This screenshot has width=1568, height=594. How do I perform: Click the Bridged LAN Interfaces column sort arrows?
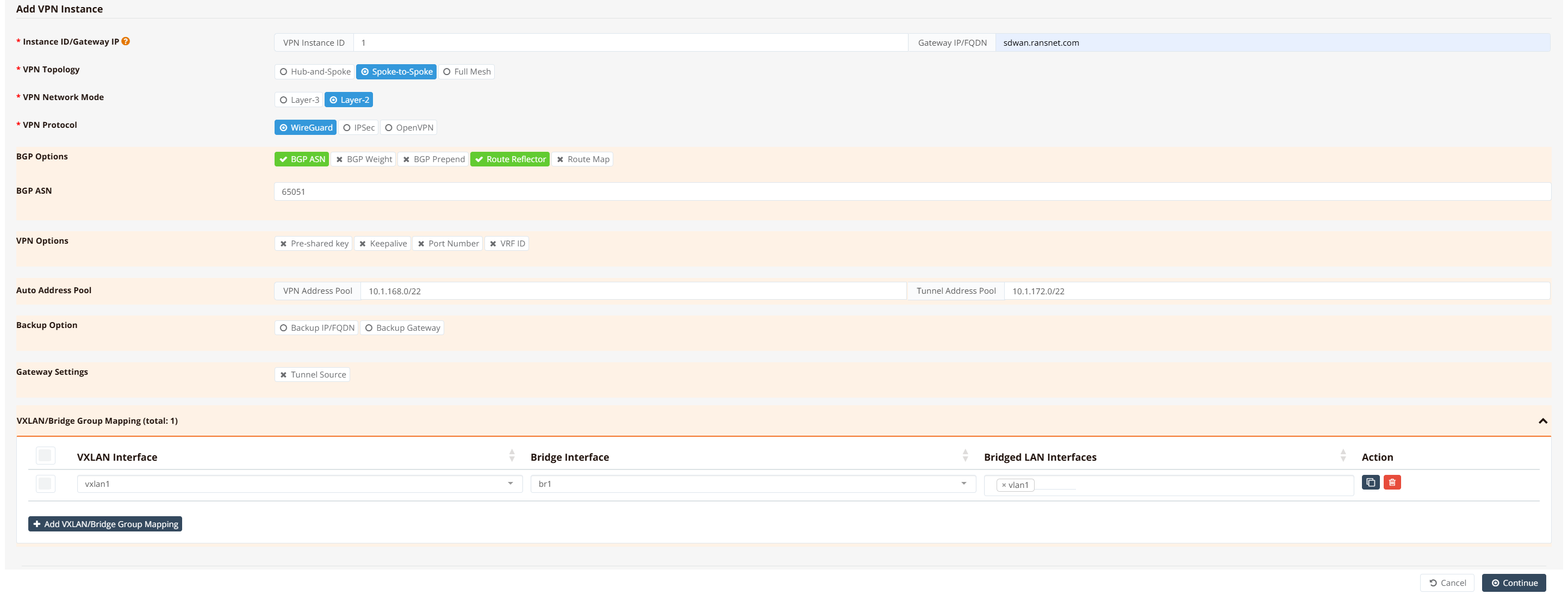coord(1343,456)
